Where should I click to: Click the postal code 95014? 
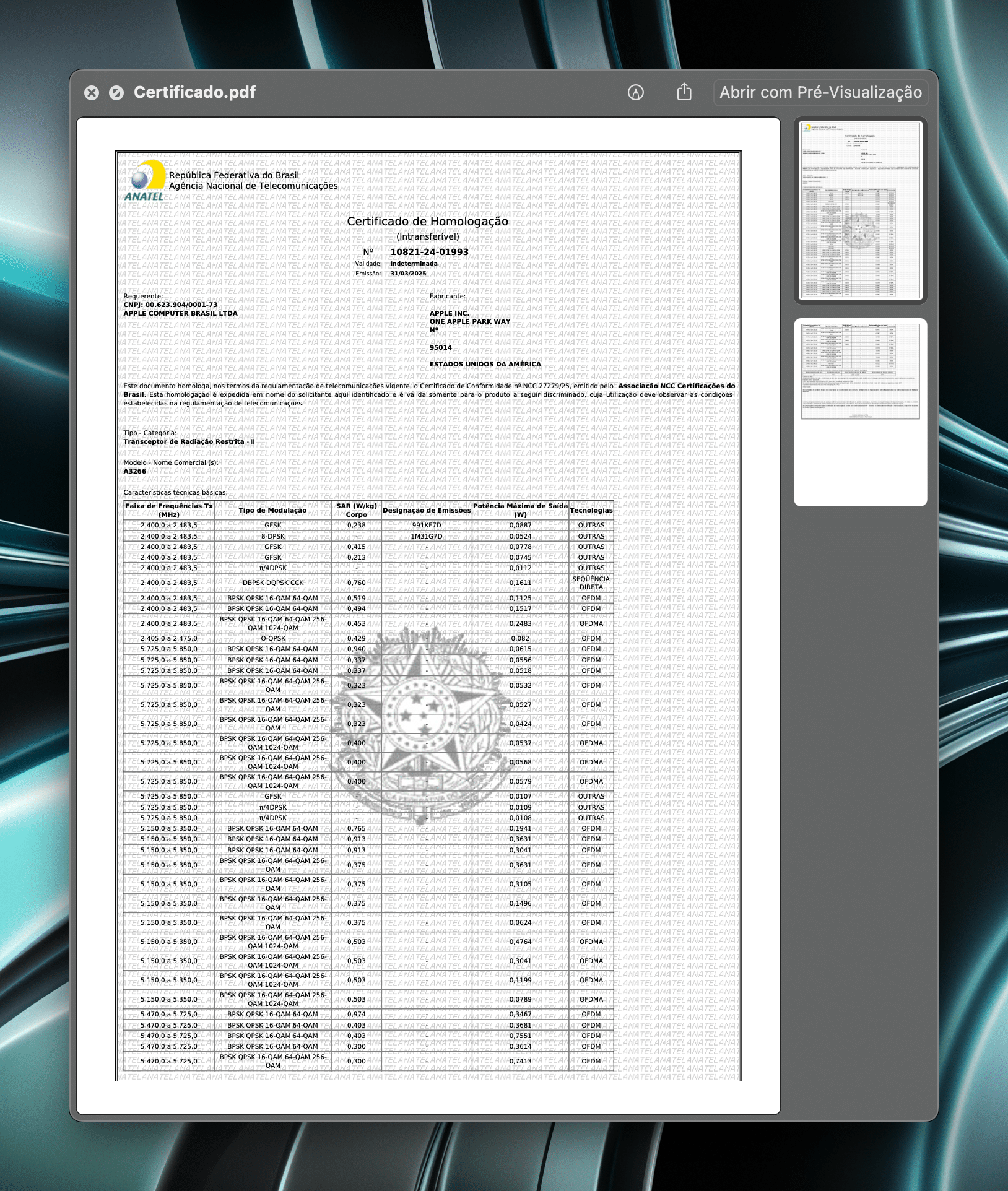click(x=441, y=347)
